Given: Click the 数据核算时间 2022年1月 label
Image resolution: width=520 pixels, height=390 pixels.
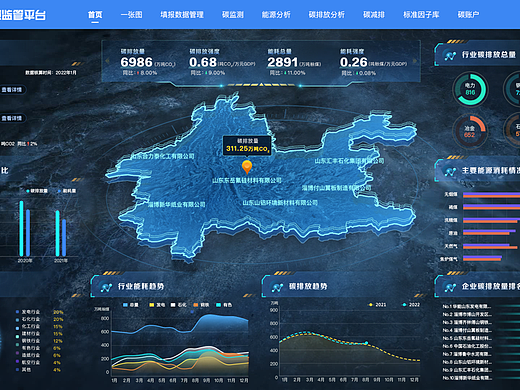Looking at the screenshot, I should 51,73.
